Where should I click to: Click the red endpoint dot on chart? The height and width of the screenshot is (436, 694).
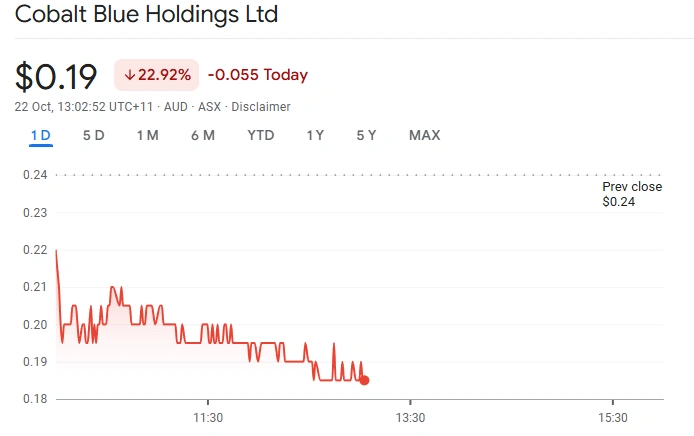[364, 380]
